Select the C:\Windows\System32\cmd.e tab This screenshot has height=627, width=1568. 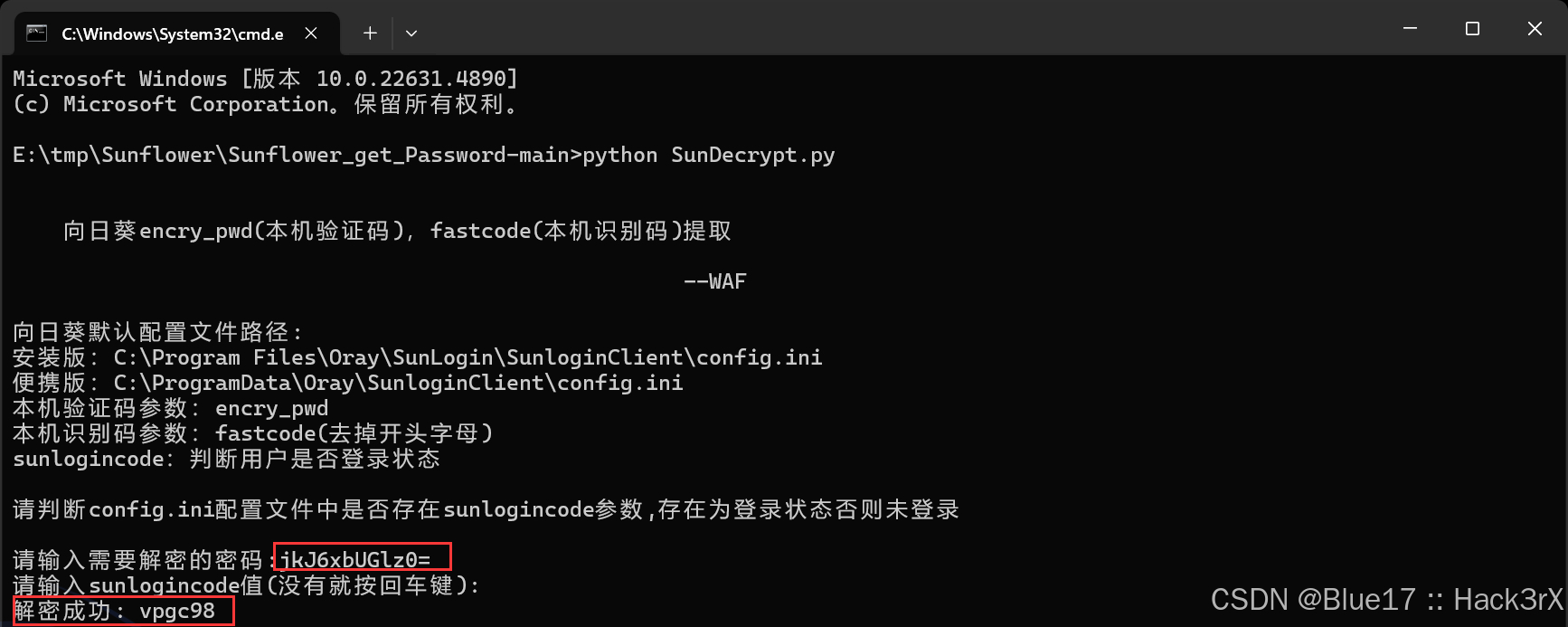point(172,33)
